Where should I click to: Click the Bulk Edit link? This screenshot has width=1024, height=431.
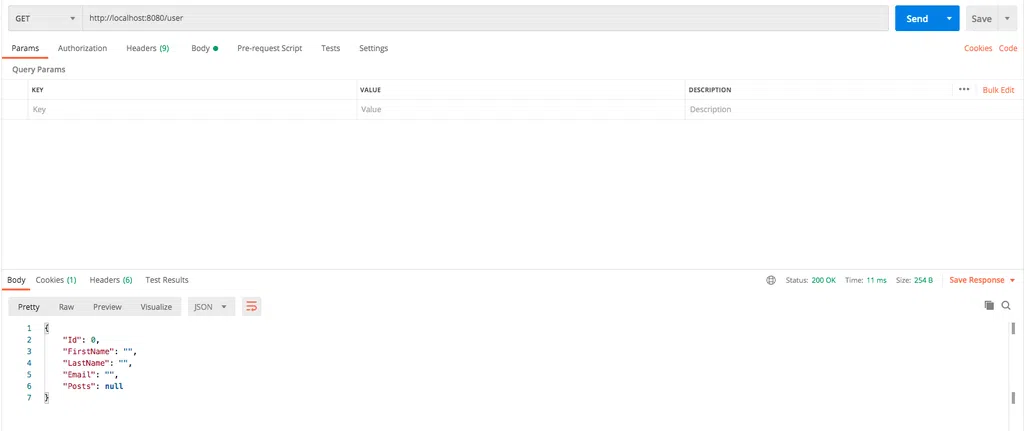tap(999, 90)
